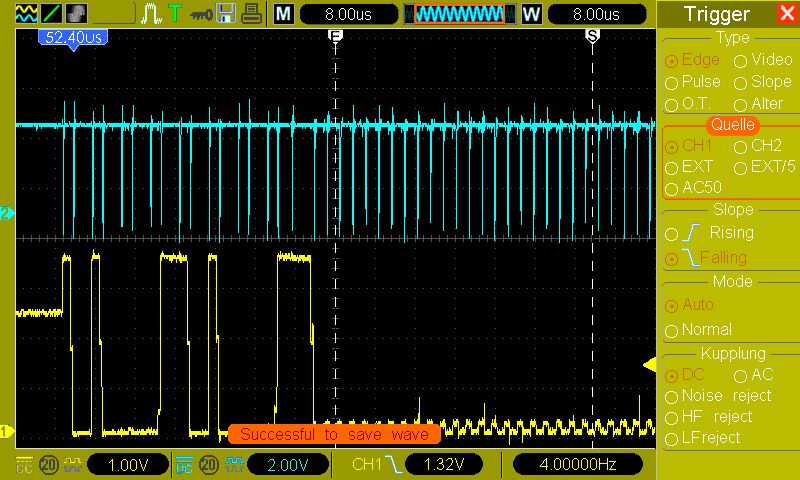Click the floppy disk save icon
Screen dimensions: 800x480
point(226,14)
